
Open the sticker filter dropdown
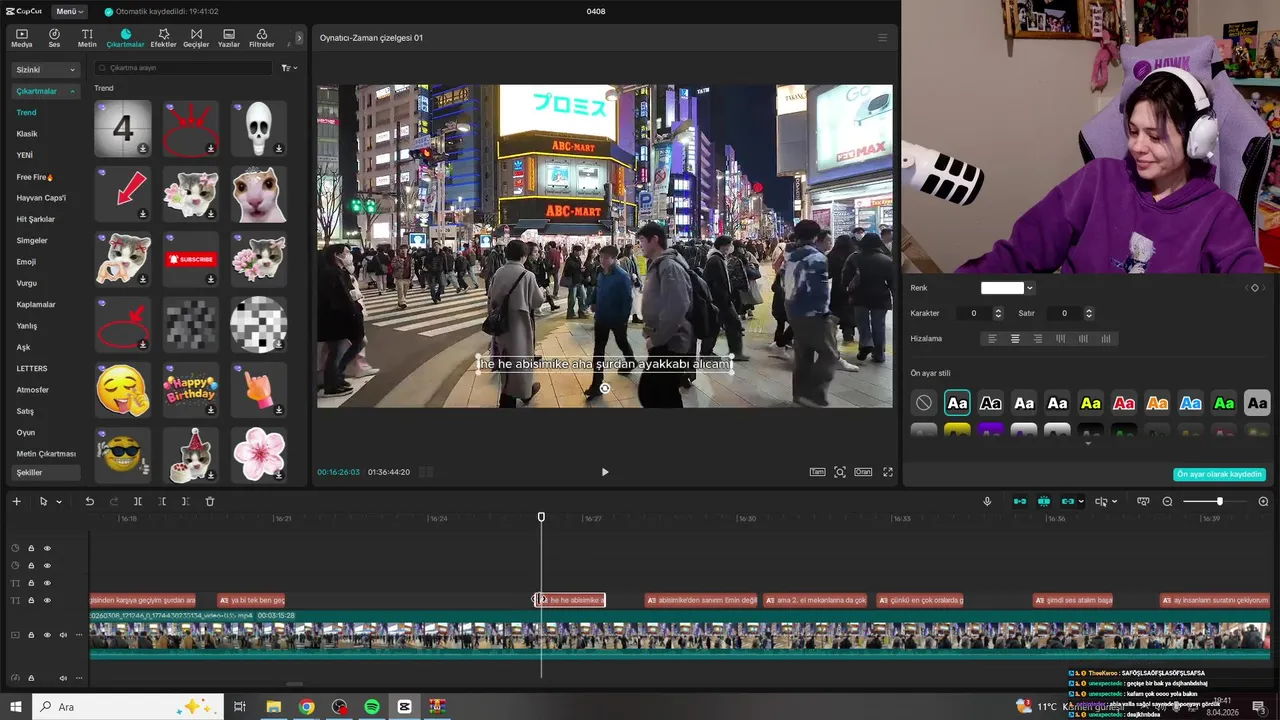(x=289, y=68)
